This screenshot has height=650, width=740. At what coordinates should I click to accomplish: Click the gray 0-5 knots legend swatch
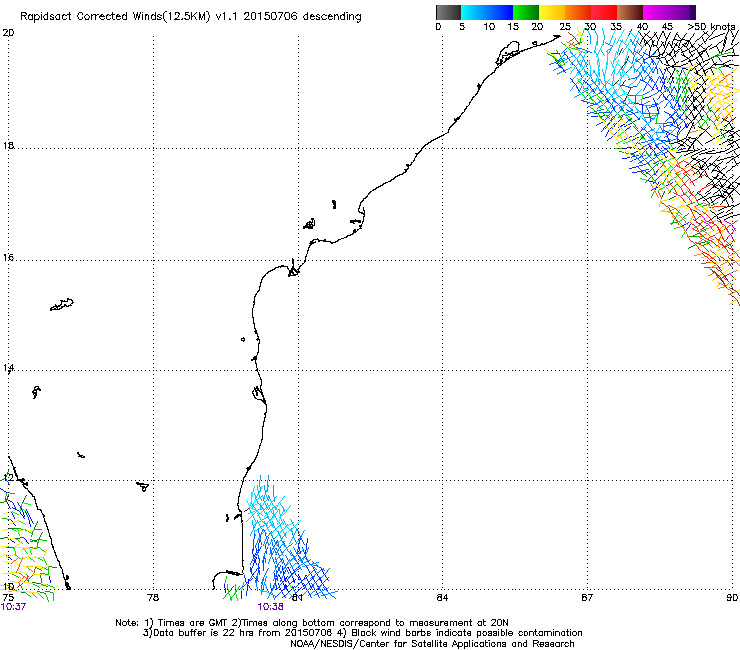tap(448, 12)
